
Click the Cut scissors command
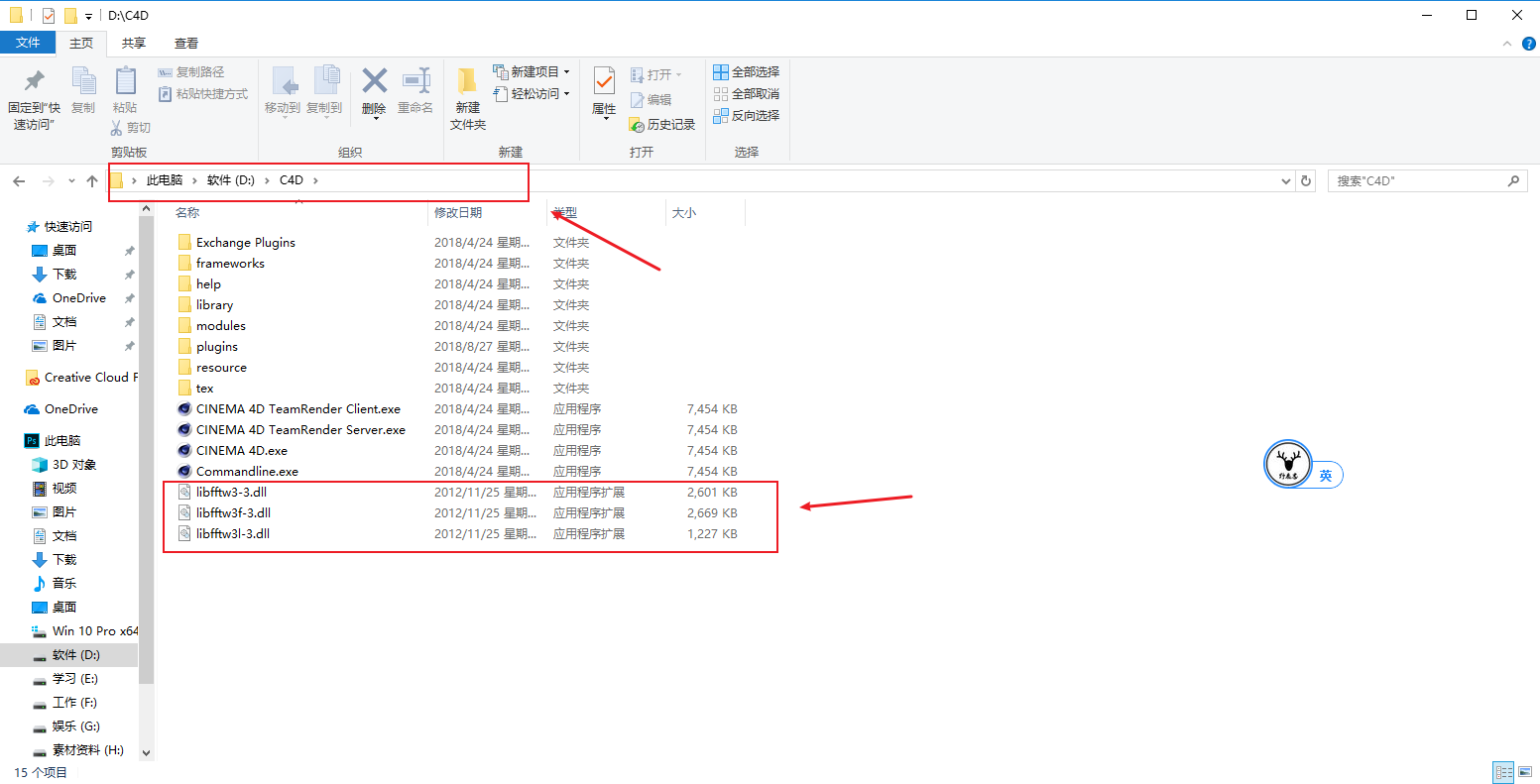[131, 127]
